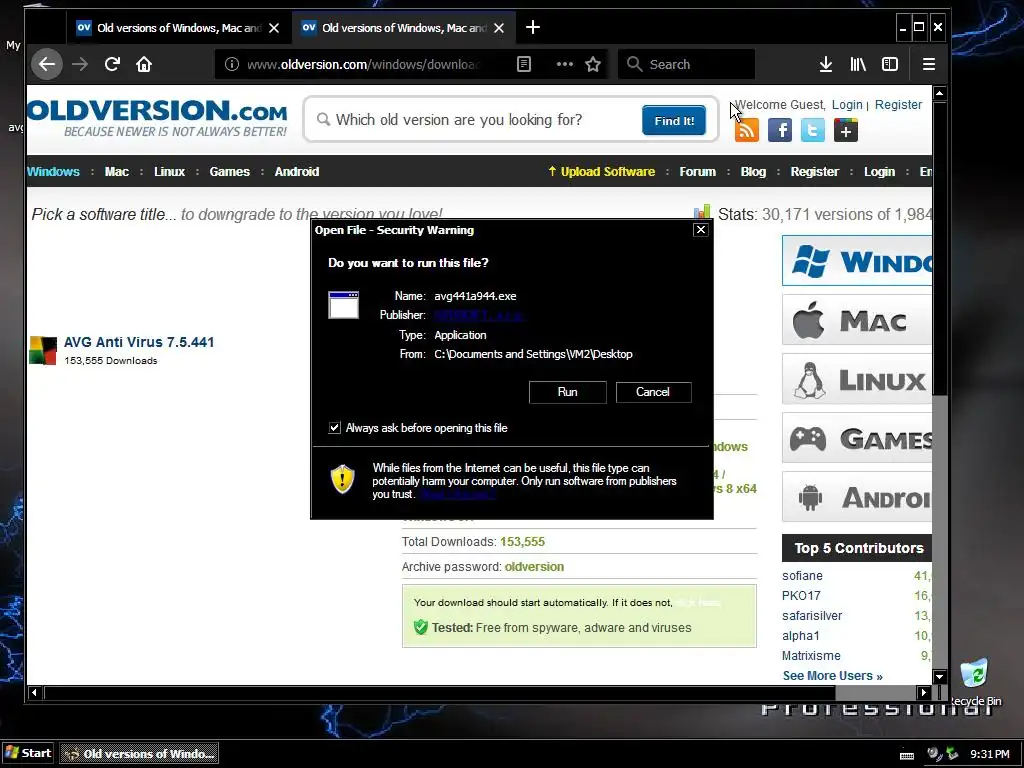This screenshot has height=768, width=1024.
Task: Open the Windows Start button
Action: tap(28, 753)
